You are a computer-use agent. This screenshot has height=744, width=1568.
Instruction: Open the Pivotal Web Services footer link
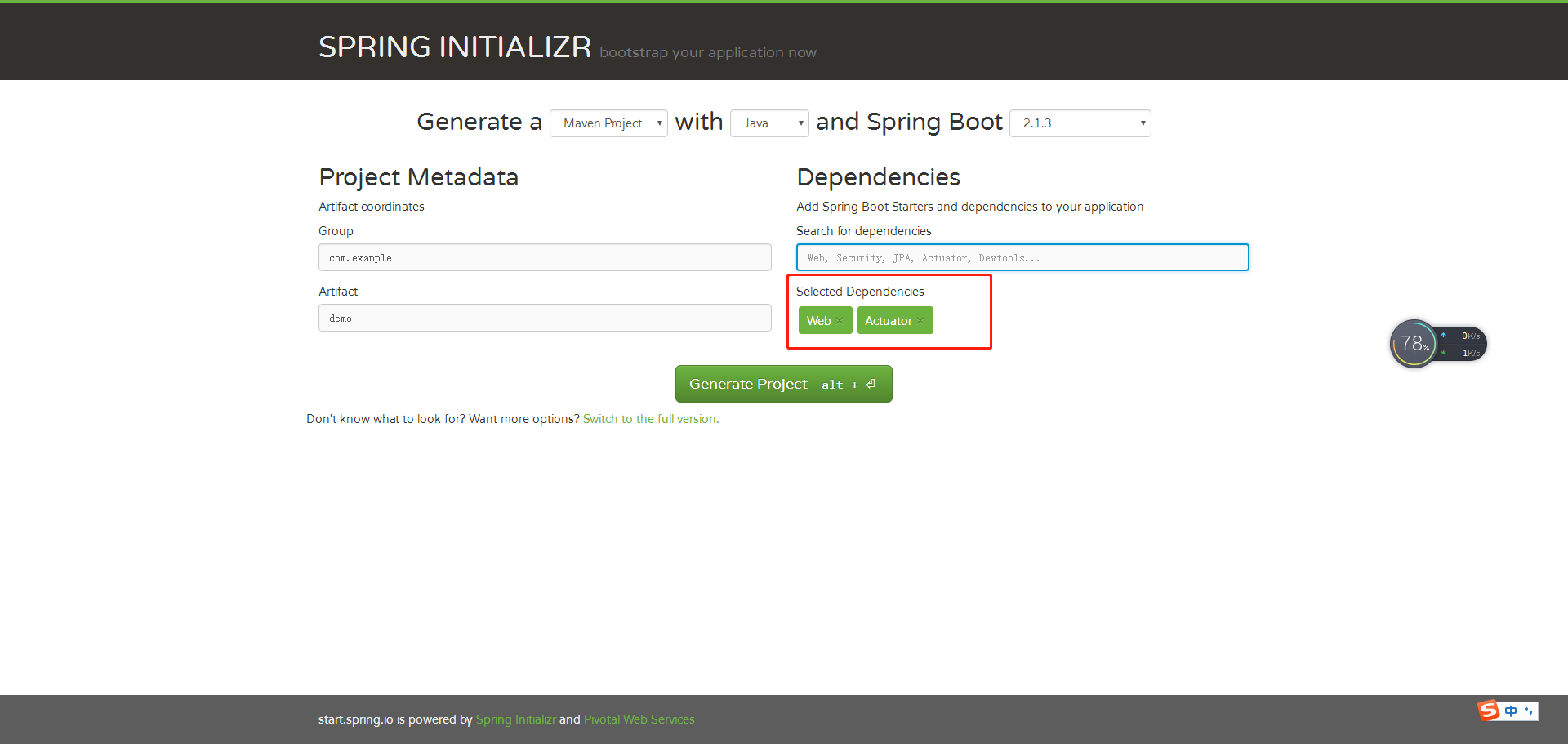pos(639,719)
